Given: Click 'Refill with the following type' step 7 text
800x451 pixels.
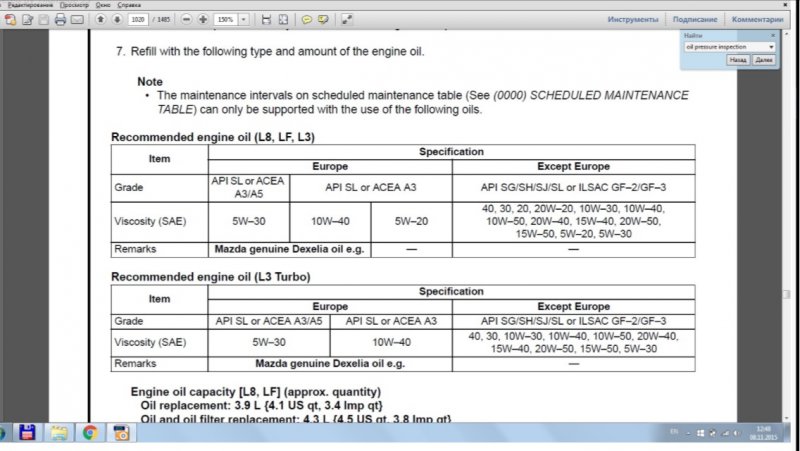Looking at the screenshot, I should coord(277,52).
